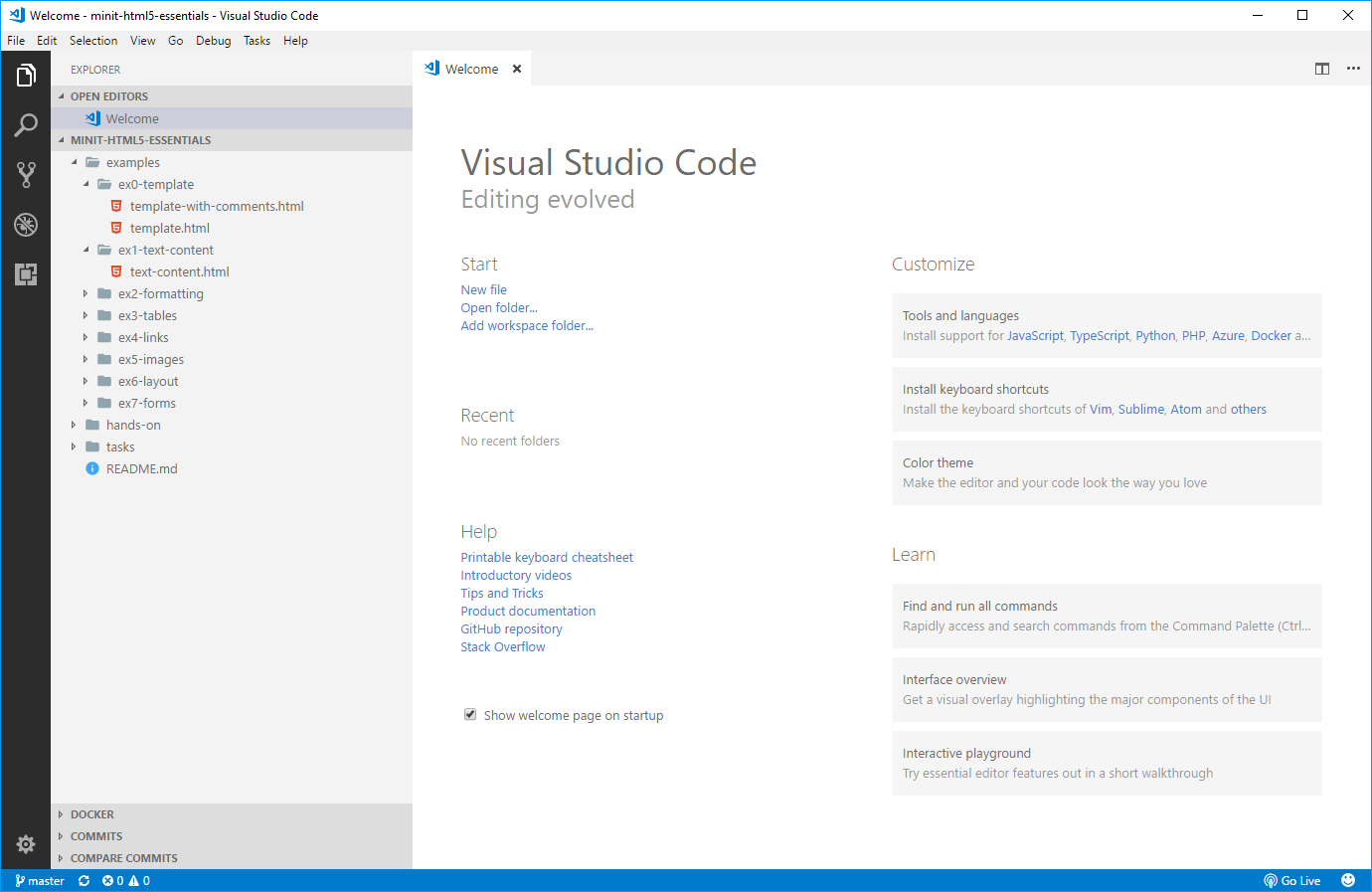Click the feedback smiley icon
Screen dimensions: 1372x892
coord(1348,880)
